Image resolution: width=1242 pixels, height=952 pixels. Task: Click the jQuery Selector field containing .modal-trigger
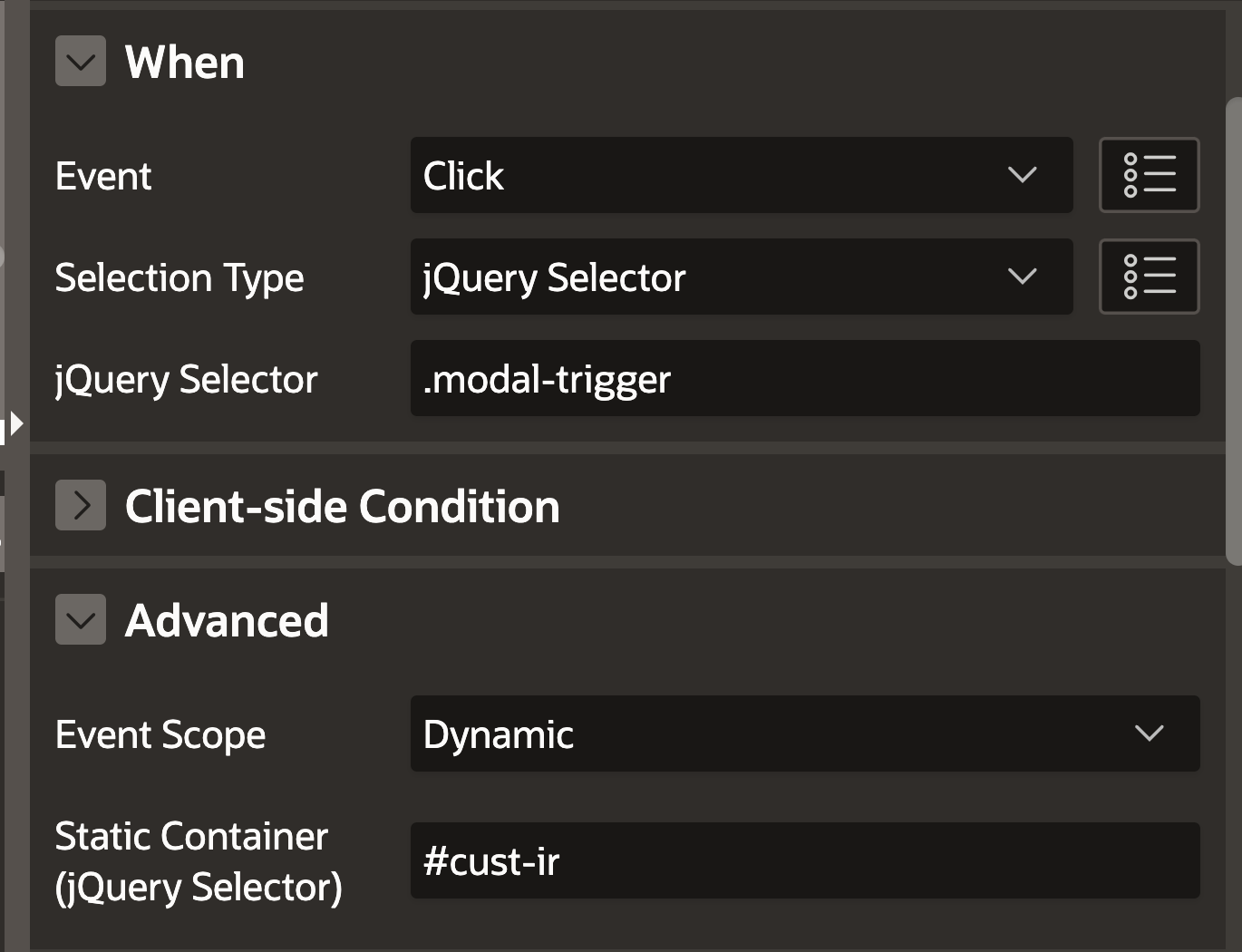804,378
